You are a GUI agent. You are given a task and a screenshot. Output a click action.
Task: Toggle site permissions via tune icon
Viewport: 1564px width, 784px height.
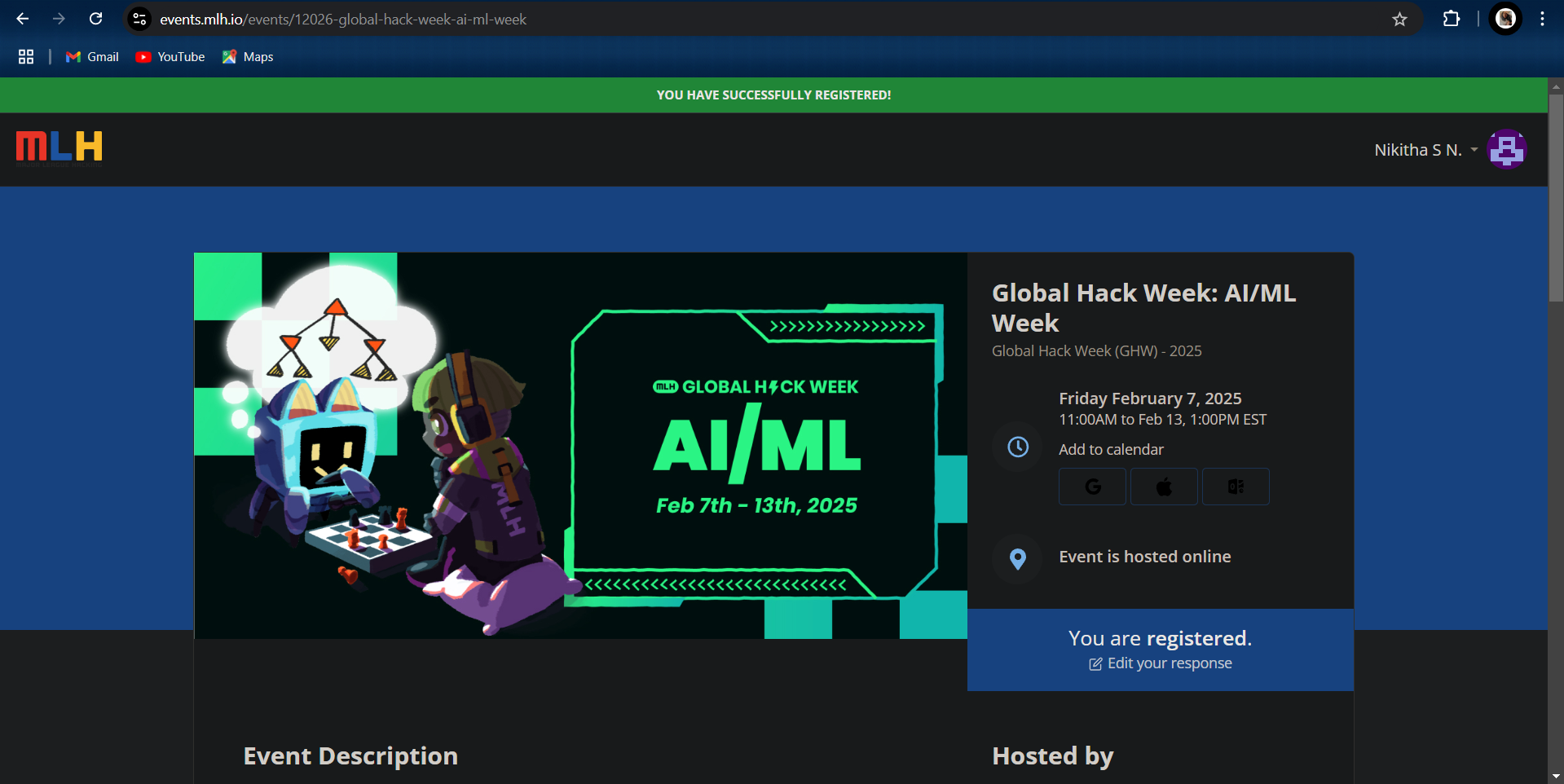(139, 19)
